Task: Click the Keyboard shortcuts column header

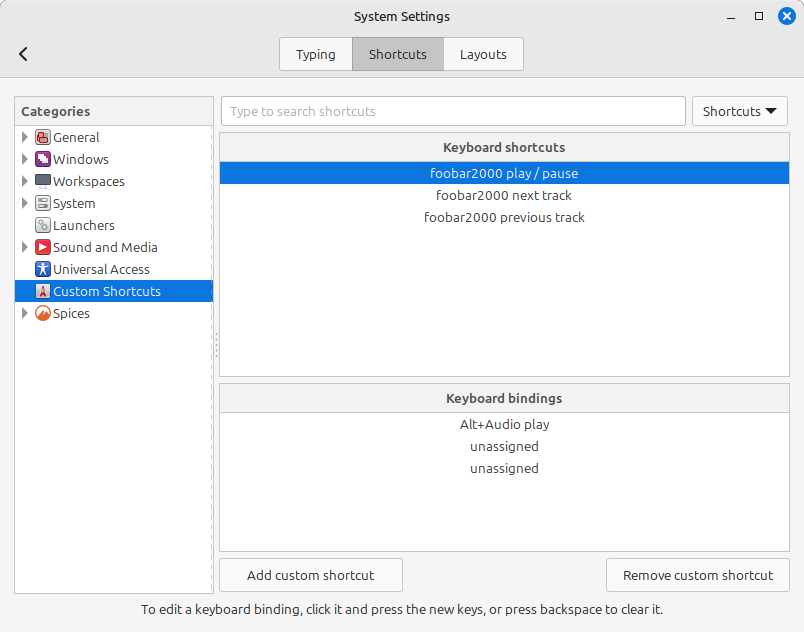Action: click(504, 148)
